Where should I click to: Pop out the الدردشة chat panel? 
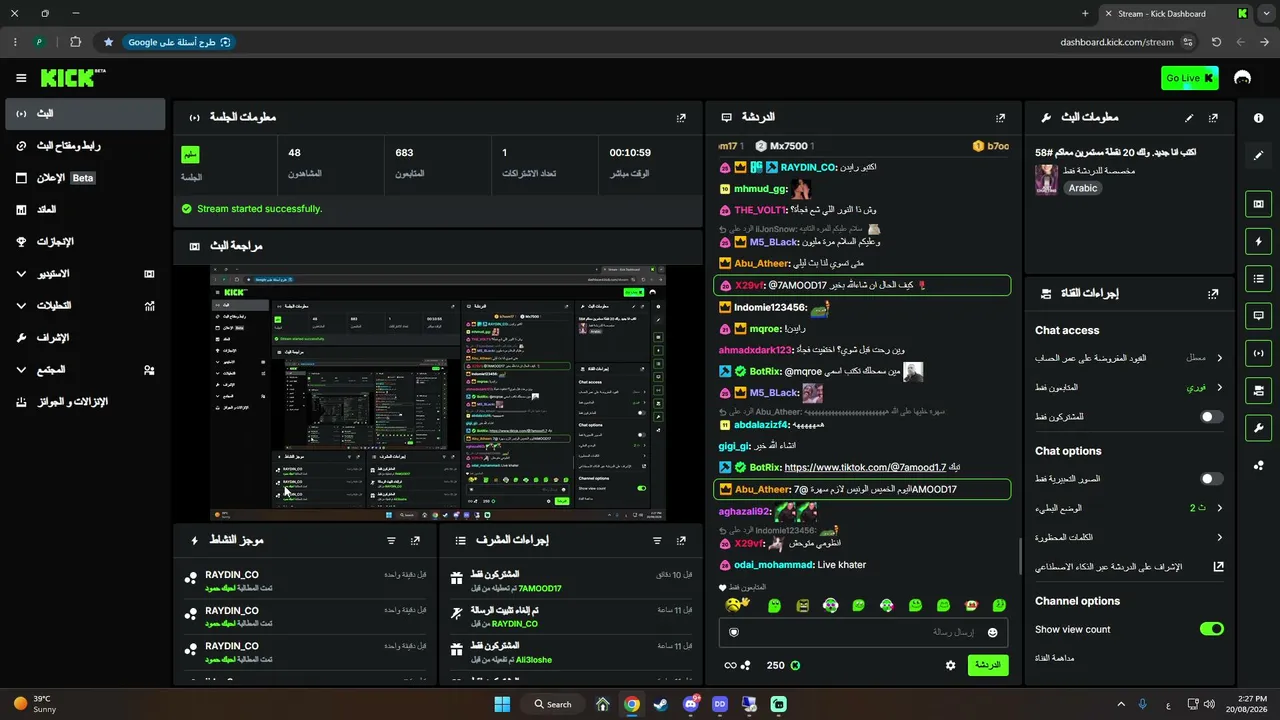coord(1000,118)
